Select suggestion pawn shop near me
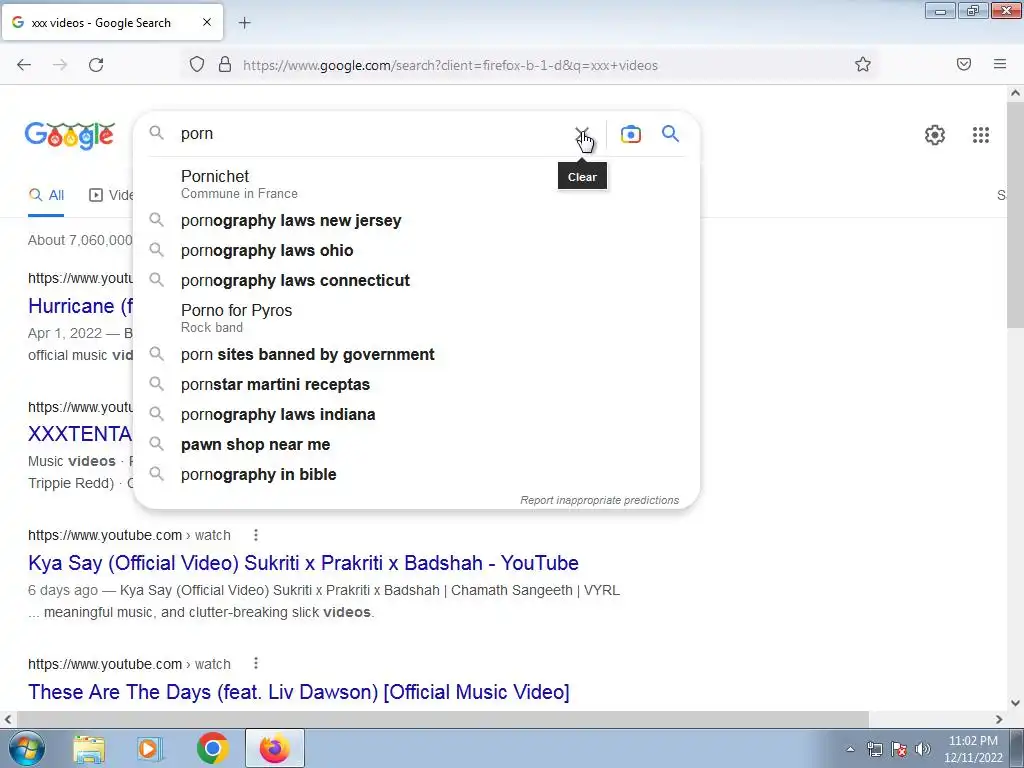Screen dimensions: 1024x768 tap(416, 445)
